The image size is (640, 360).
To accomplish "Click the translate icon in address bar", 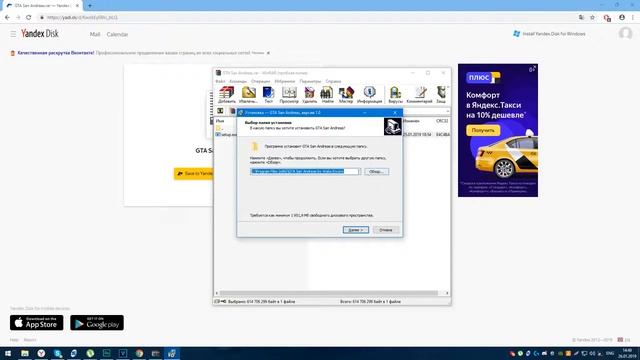I will (x=581, y=18).
